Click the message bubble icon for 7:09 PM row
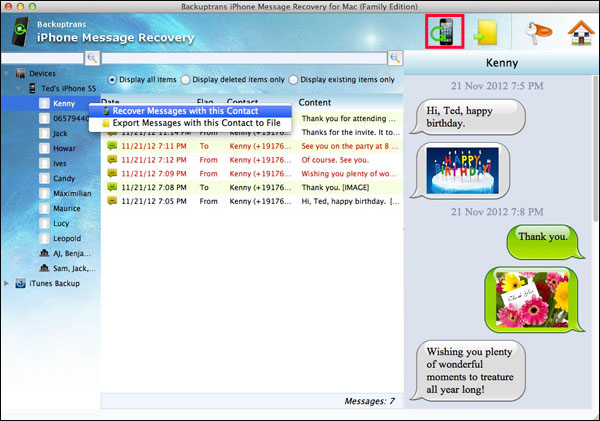Screen dimensions: 600x421 click(112, 173)
